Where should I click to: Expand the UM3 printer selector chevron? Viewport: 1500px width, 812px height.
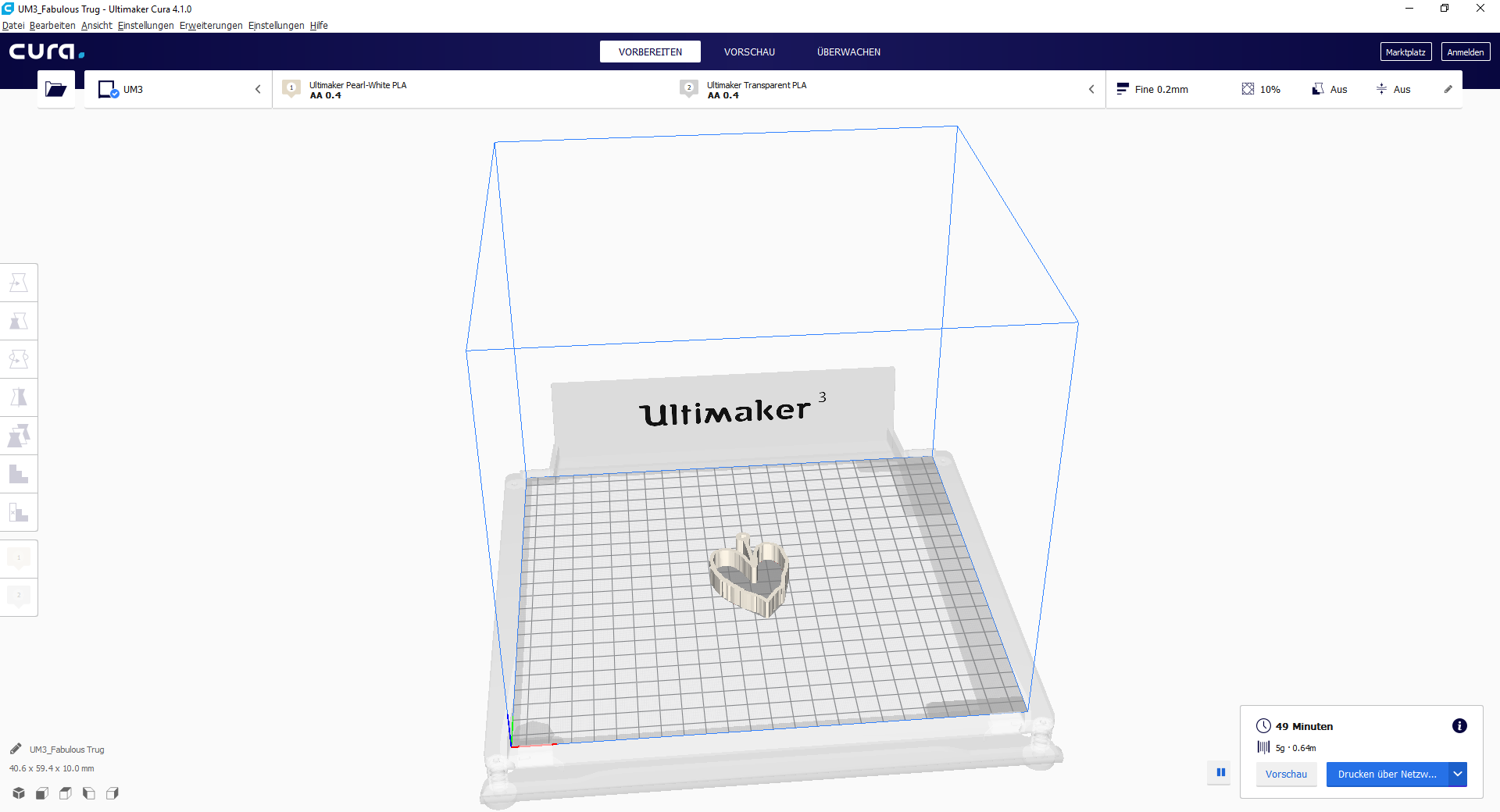[258, 89]
